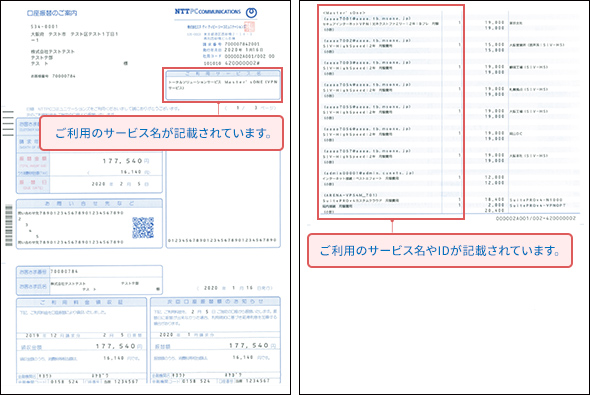Select the note SuitePROv4-N1000
The height and width of the screenshot is (395, 590).
[x=536, y=200]
